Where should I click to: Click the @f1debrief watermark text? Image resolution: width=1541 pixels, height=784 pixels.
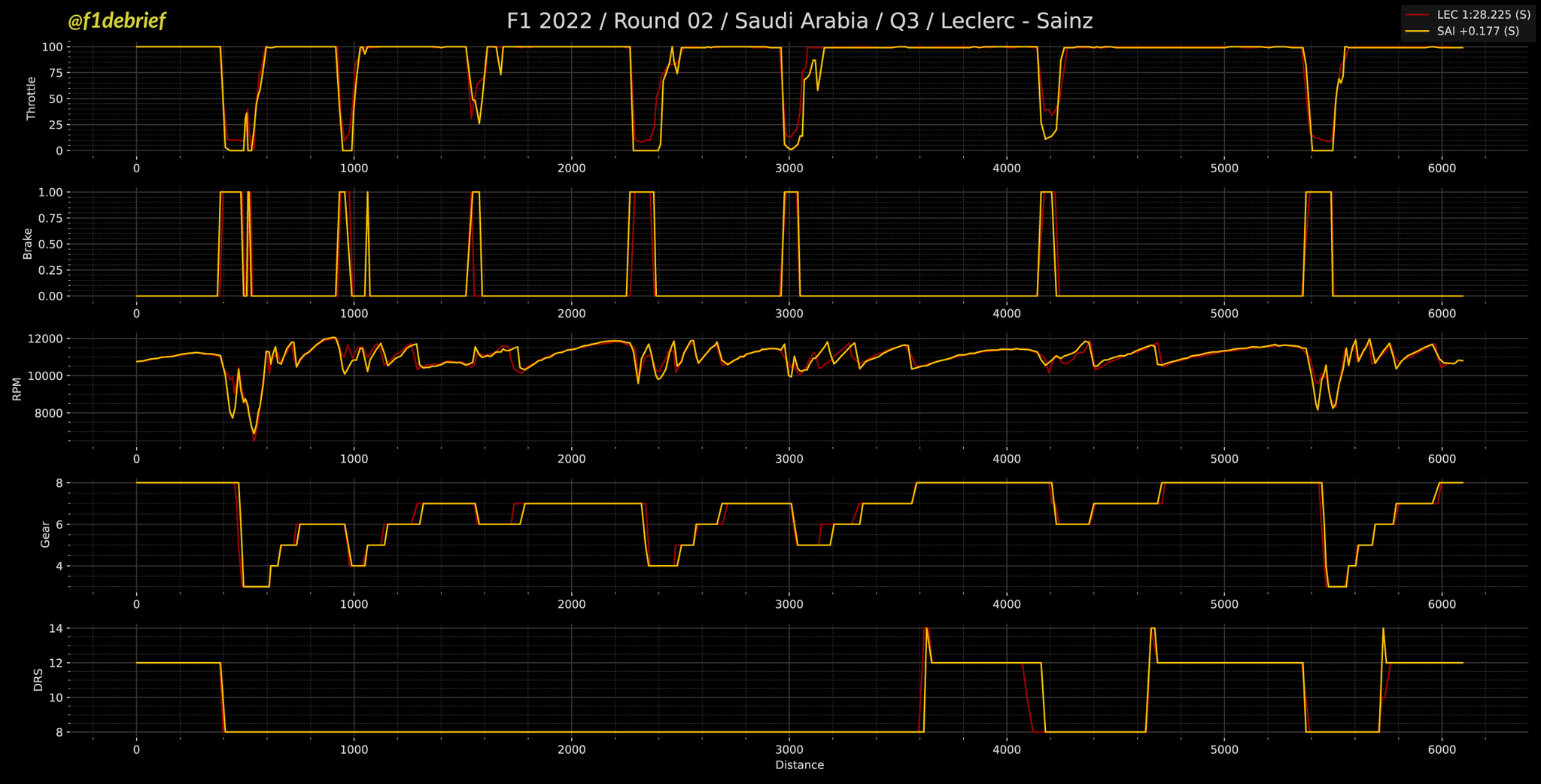pos(117,21)
